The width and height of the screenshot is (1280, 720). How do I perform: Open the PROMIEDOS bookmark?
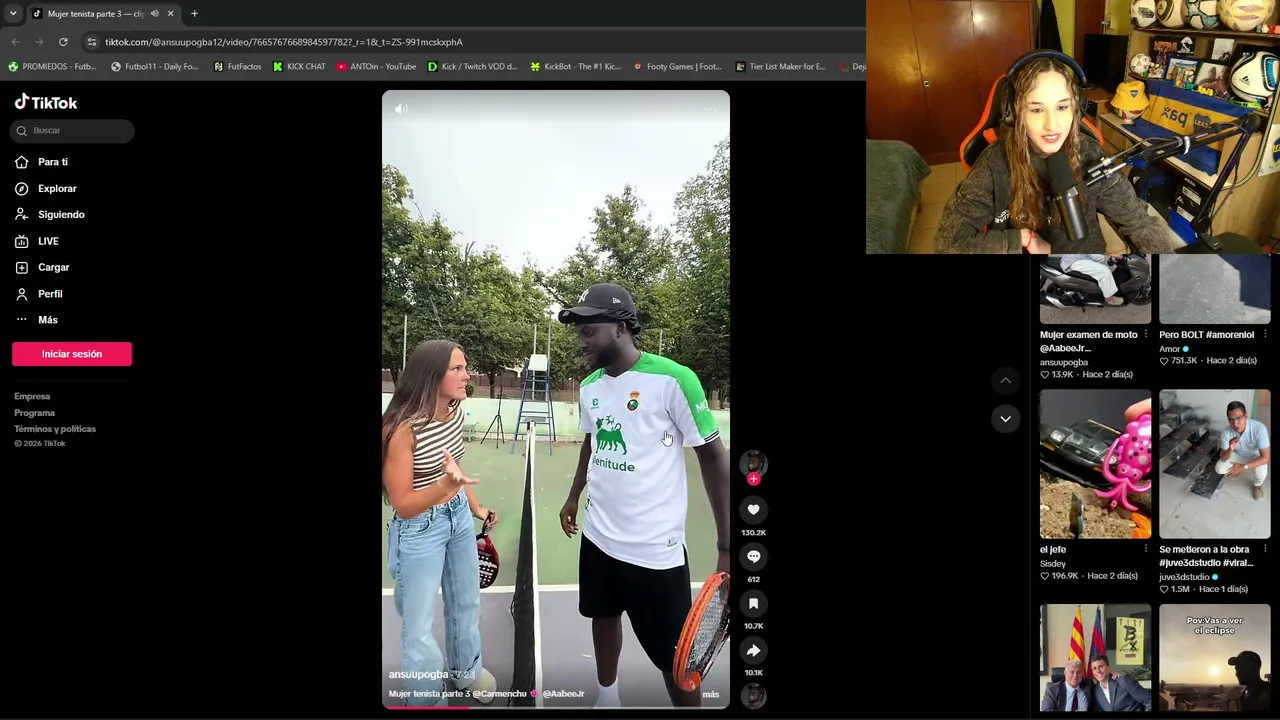pyautogui.click(x=52, y=67)
